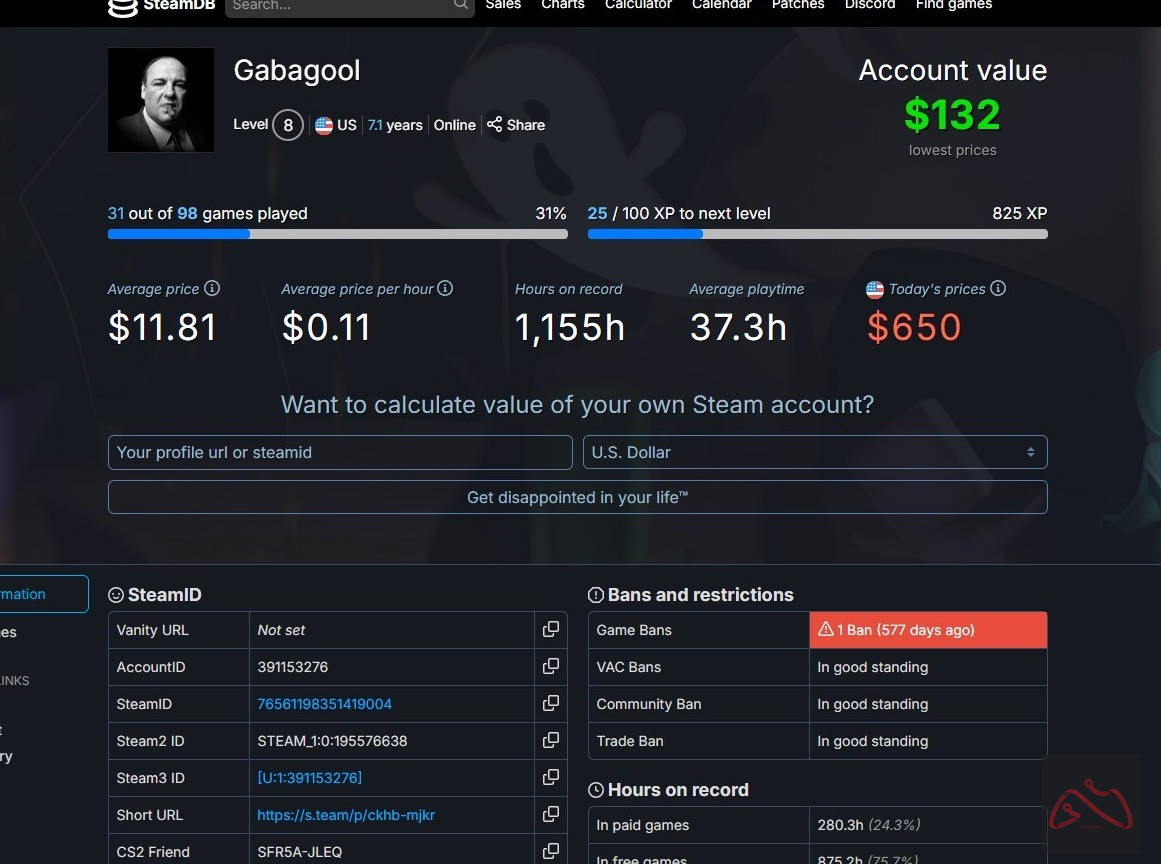Viewport: 1161px width, 864px height.
Task: Click the search magnifier icon
Action: (460, 5)
